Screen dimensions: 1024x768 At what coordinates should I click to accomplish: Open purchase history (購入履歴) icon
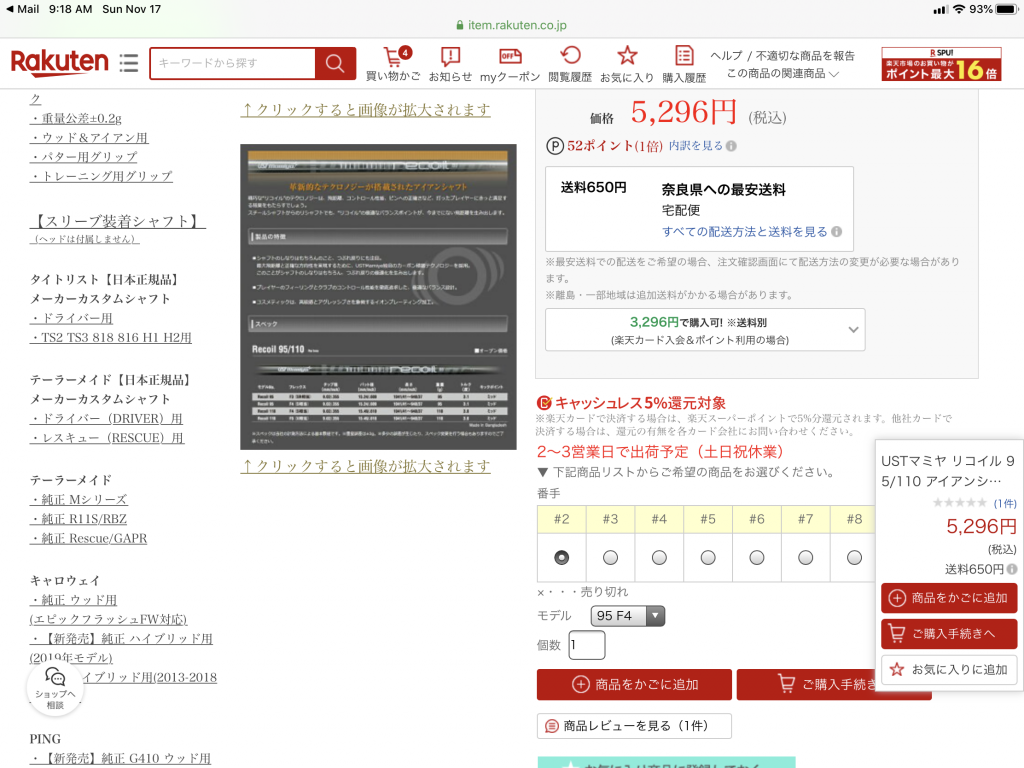pyautogui.click(x=684, y=64)
